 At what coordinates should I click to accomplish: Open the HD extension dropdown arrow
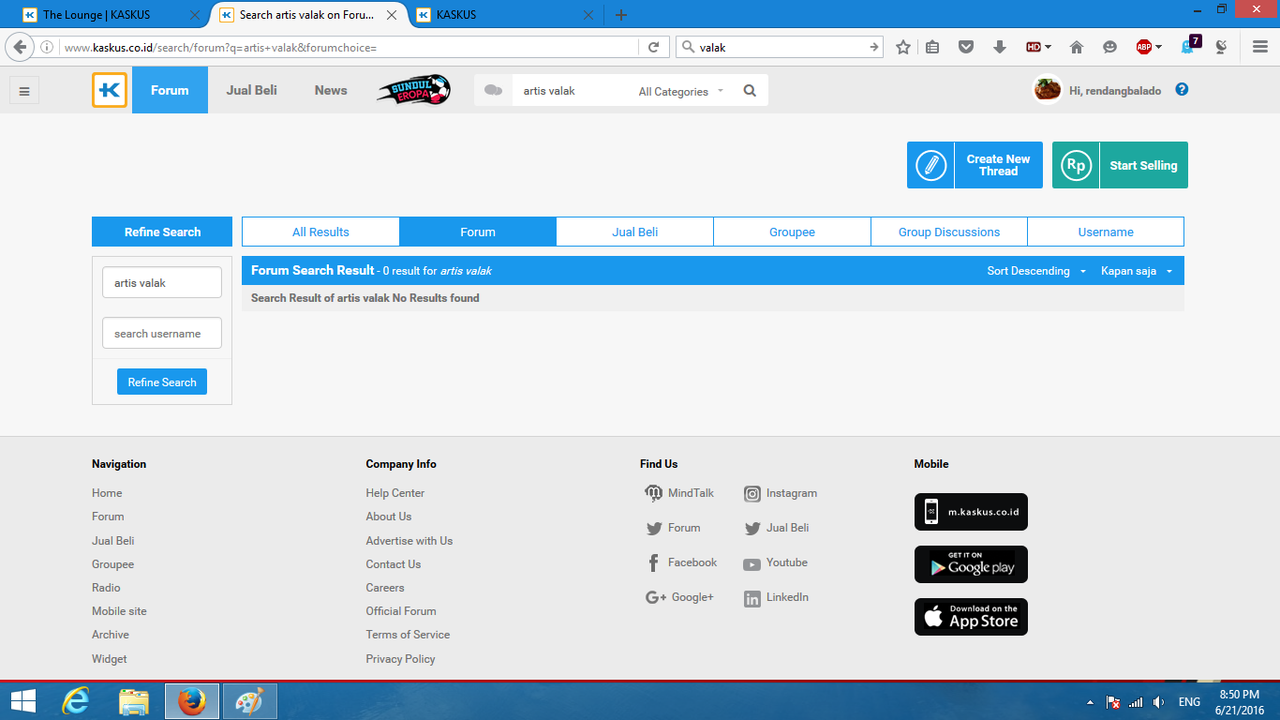pyautogui.click(x=1048, y=47)
